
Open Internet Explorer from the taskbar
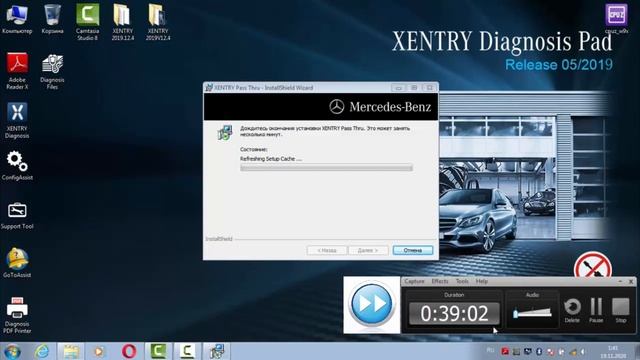[42, 351]
